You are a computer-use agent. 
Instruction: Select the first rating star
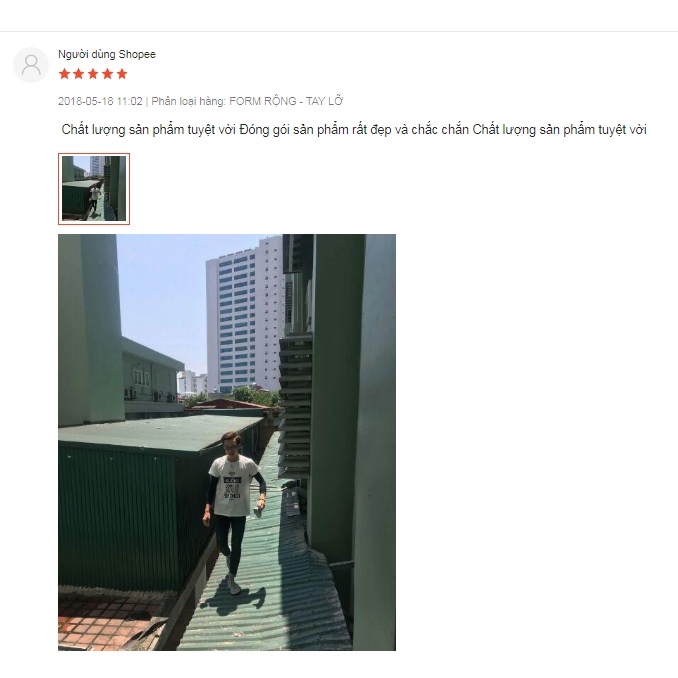point(64,74)
